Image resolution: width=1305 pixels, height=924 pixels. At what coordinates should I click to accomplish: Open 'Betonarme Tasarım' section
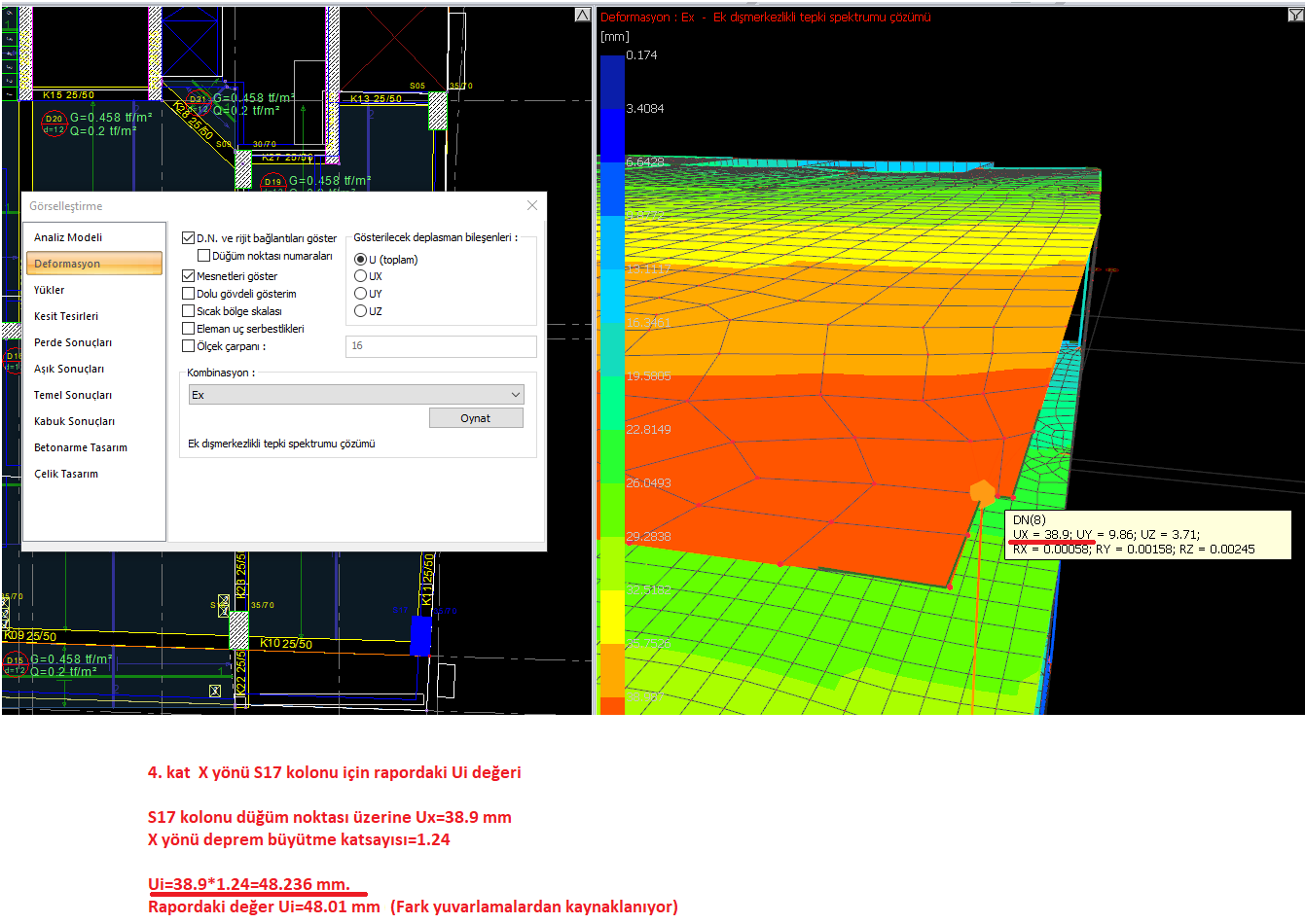tap(93, 447)
